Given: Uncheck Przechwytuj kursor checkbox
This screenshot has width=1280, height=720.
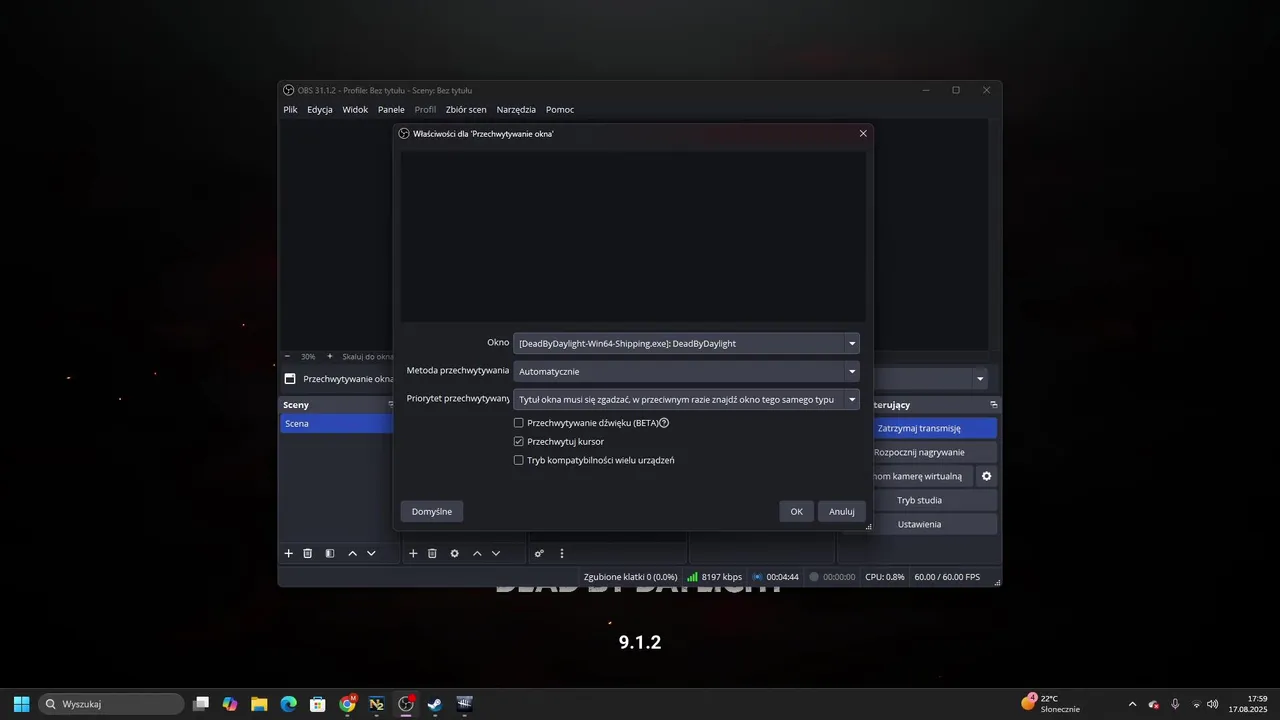Looking at the screenshot, I should tap(518, 441).
